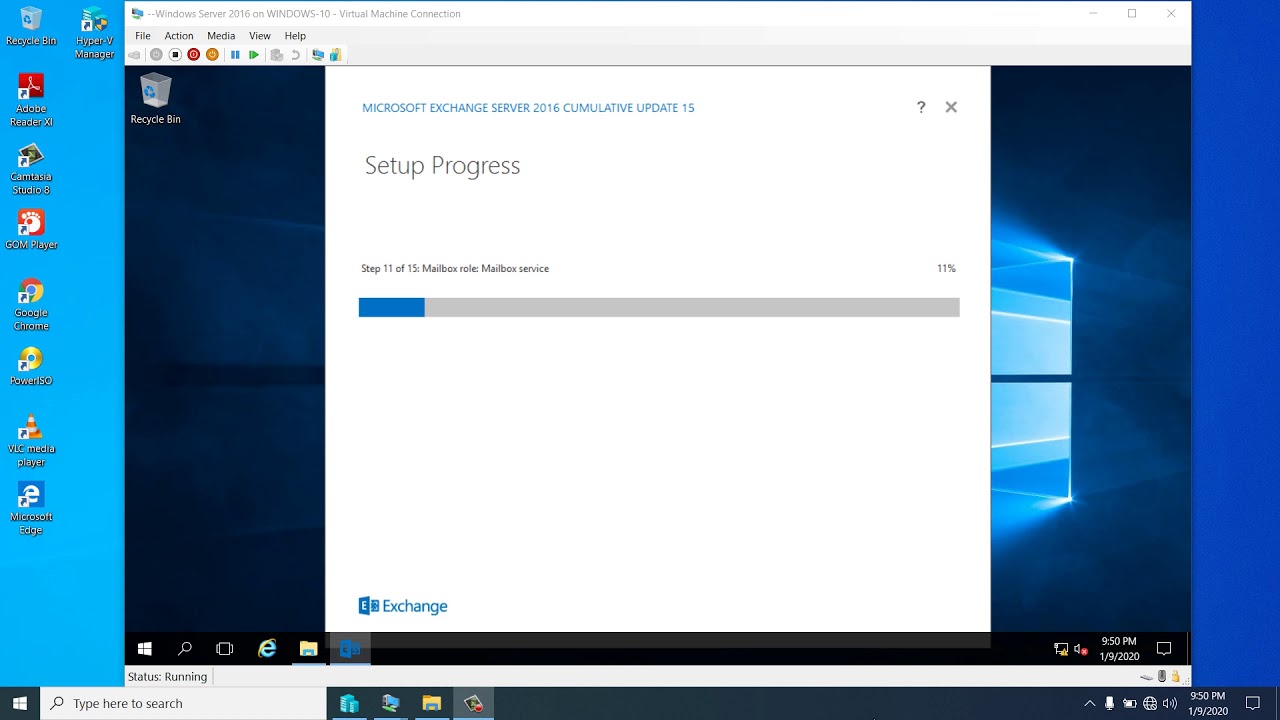Click the Enhanced Session monitors icon
The width and height of the screenshot is (1280, 720).
point(318,55)
